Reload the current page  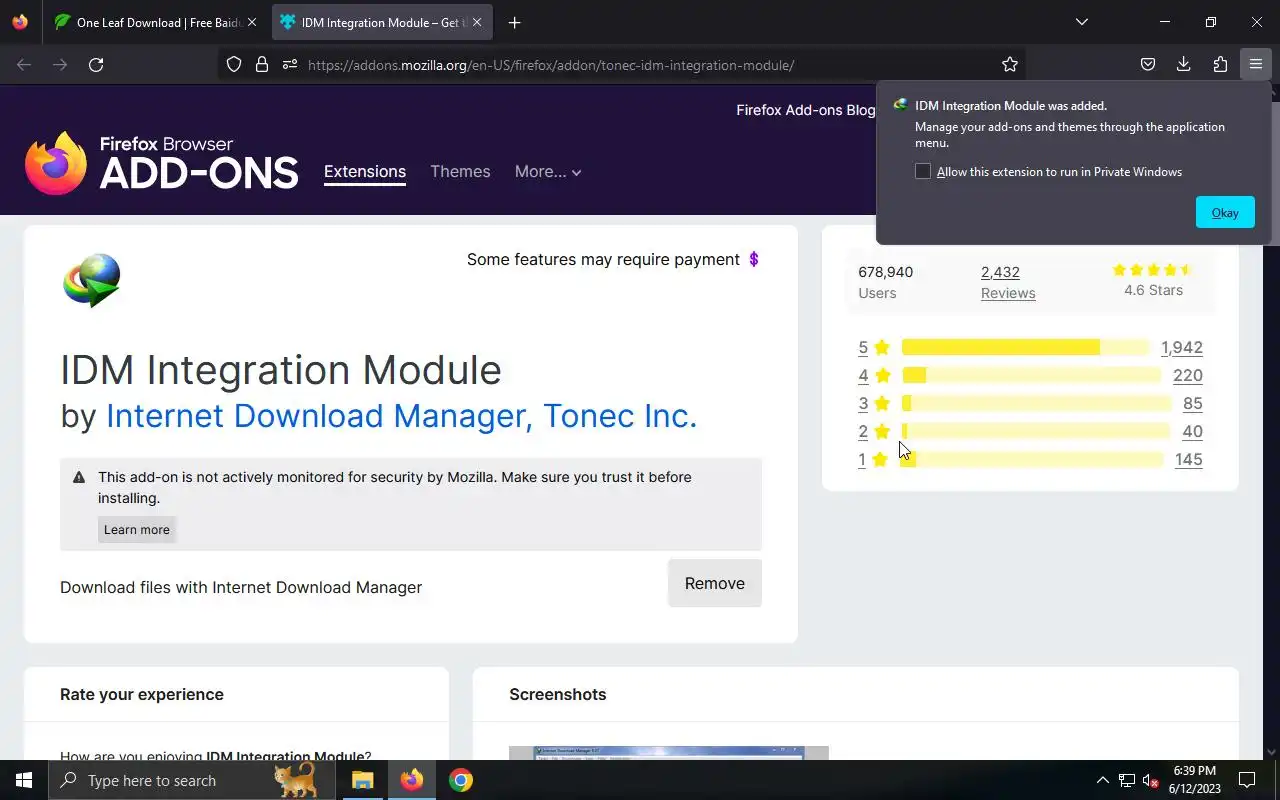pos(96,64)
